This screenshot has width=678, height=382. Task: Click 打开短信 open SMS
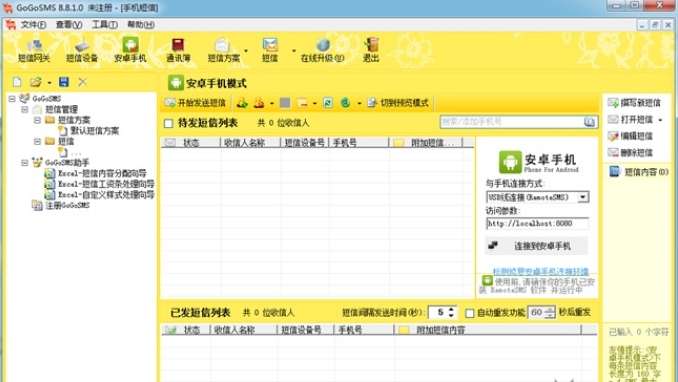[630, 119]
